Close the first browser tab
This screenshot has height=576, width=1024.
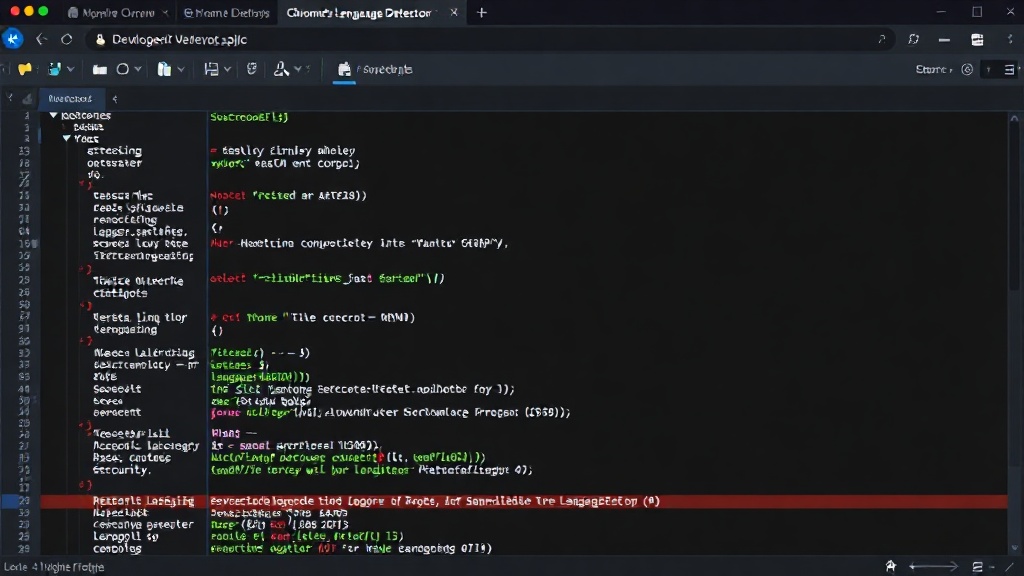pos(165,12)
